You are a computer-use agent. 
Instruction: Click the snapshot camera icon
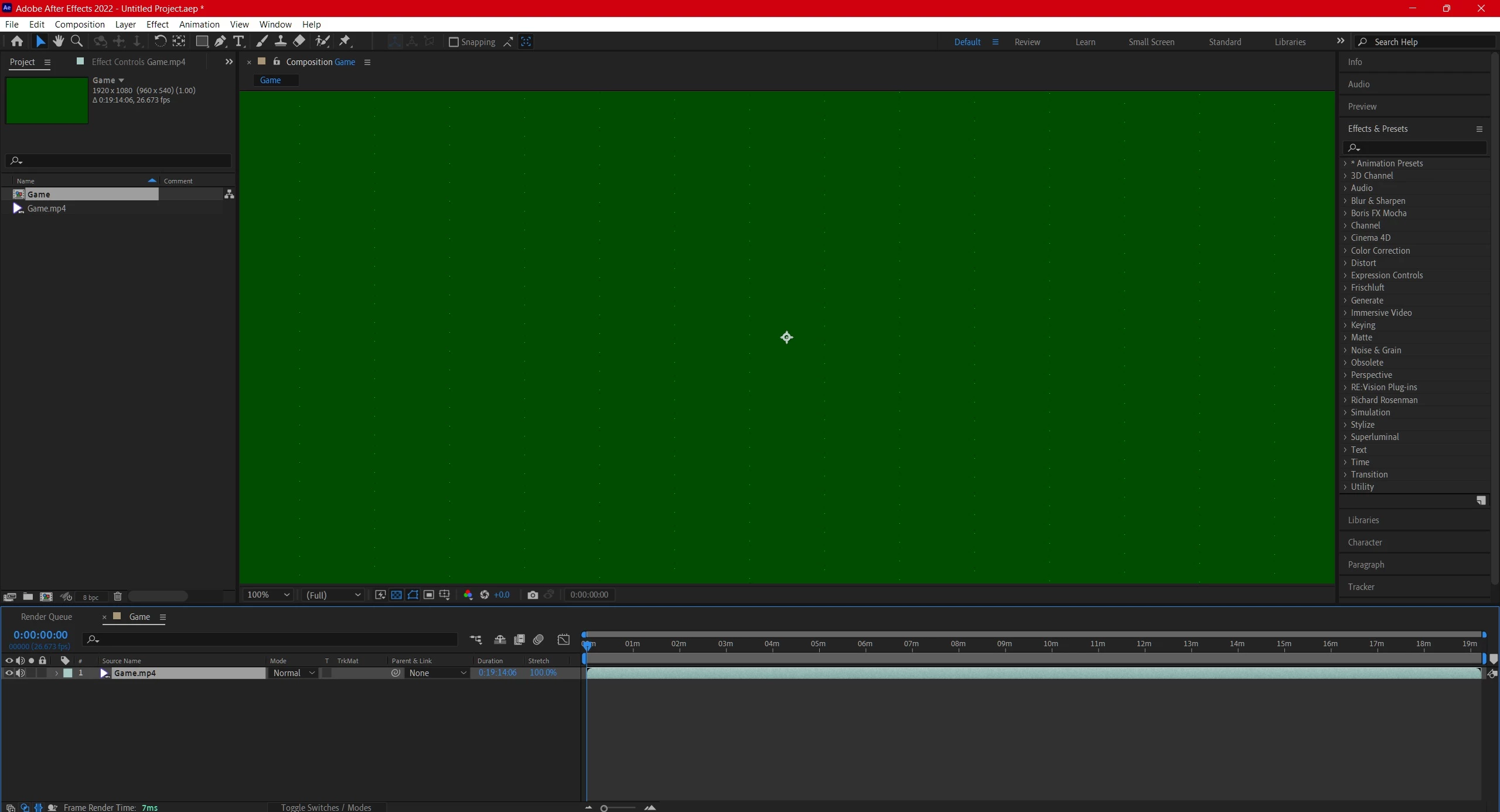point(532,595)
